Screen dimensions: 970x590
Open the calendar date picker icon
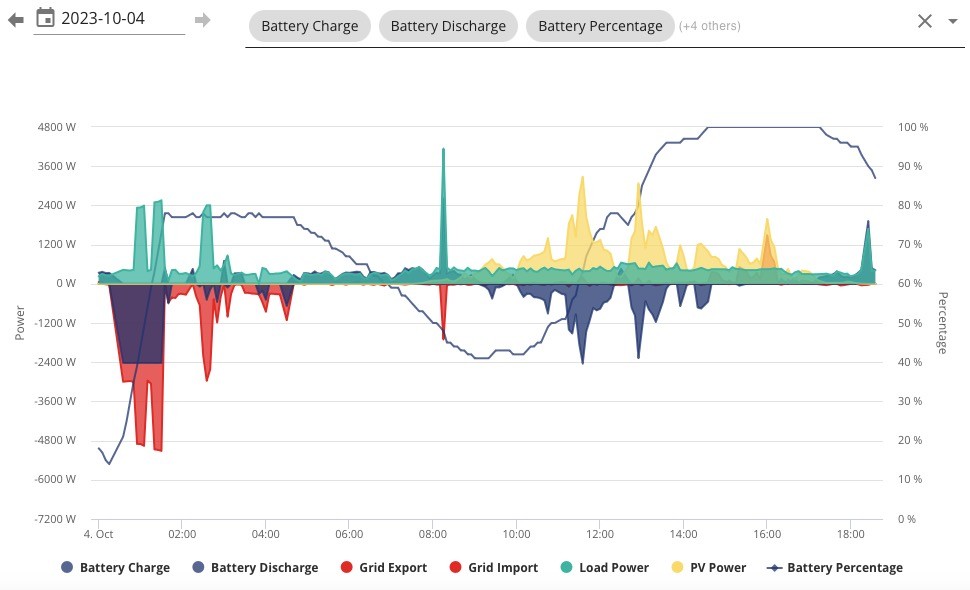click(45, 18)
